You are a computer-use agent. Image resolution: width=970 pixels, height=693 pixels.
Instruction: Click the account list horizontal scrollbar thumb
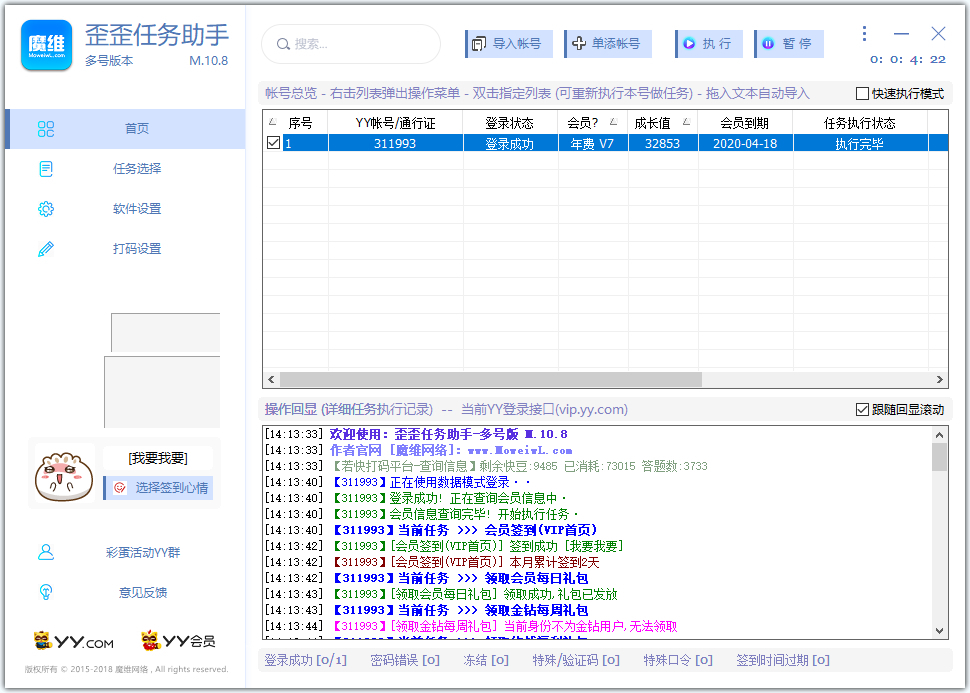491,379
